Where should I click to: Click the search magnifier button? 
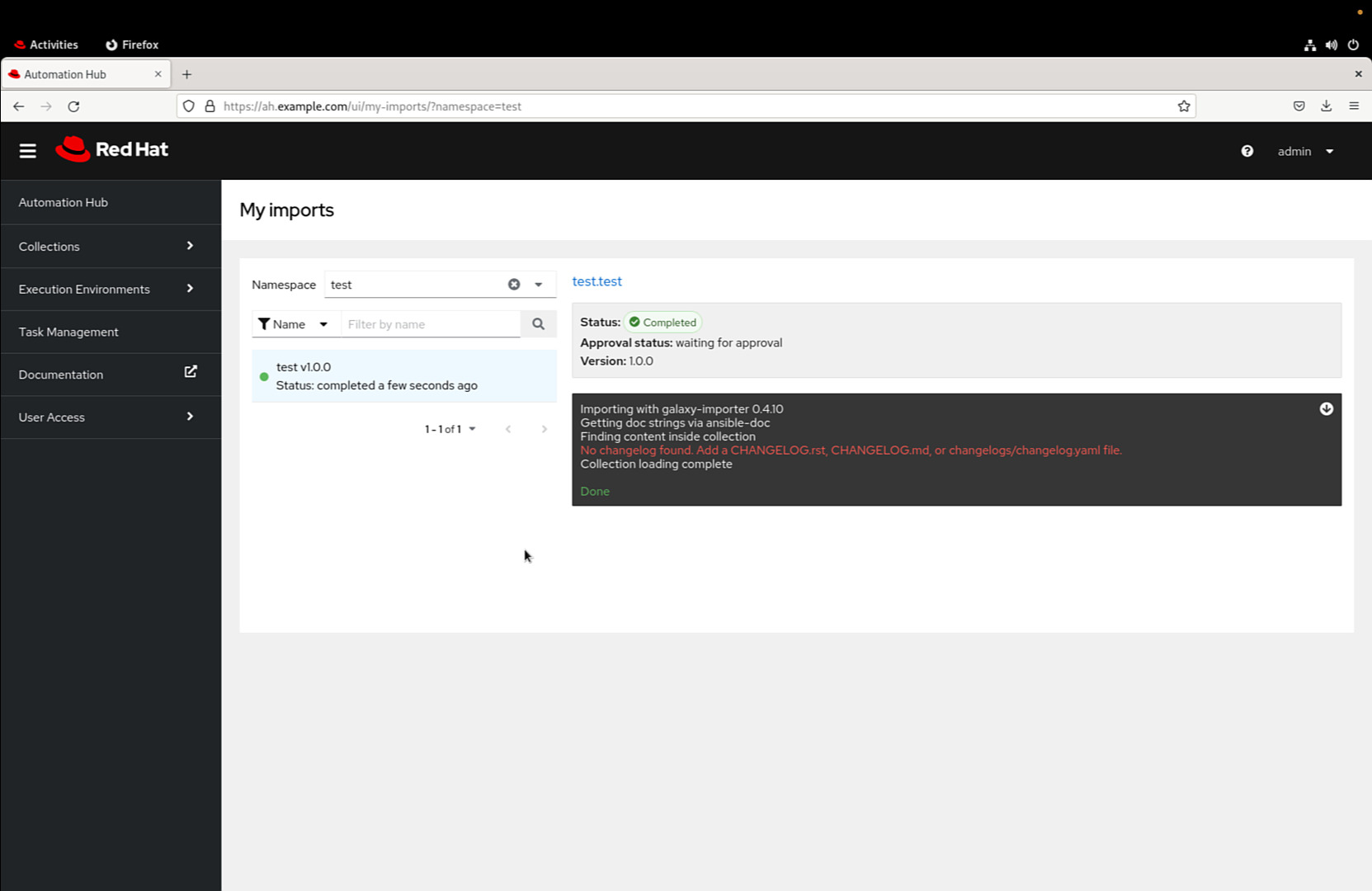pyautogui.click(x=539, y=324)
